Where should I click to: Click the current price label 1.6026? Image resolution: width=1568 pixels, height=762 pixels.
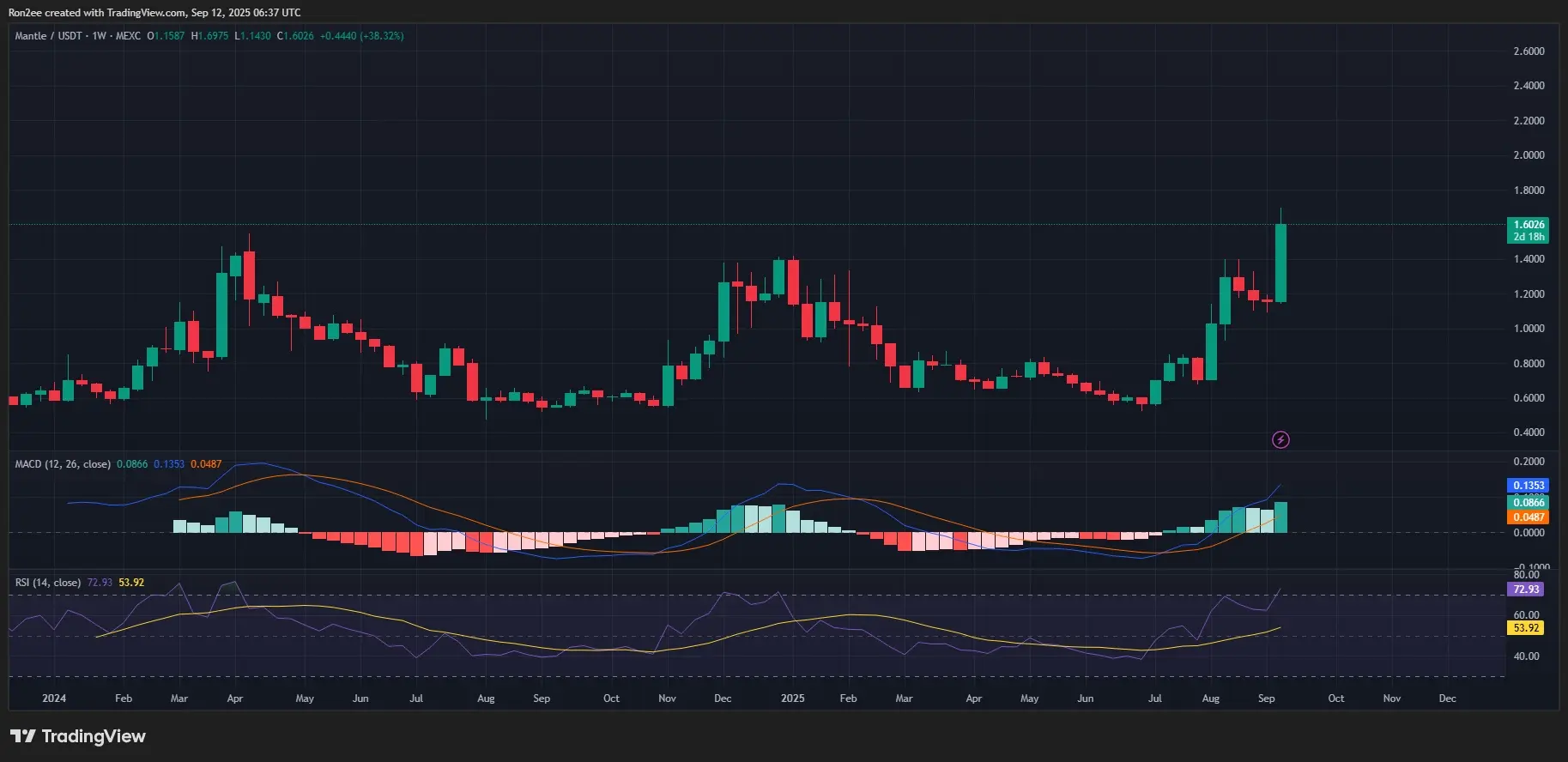[x=1529, y=225]
